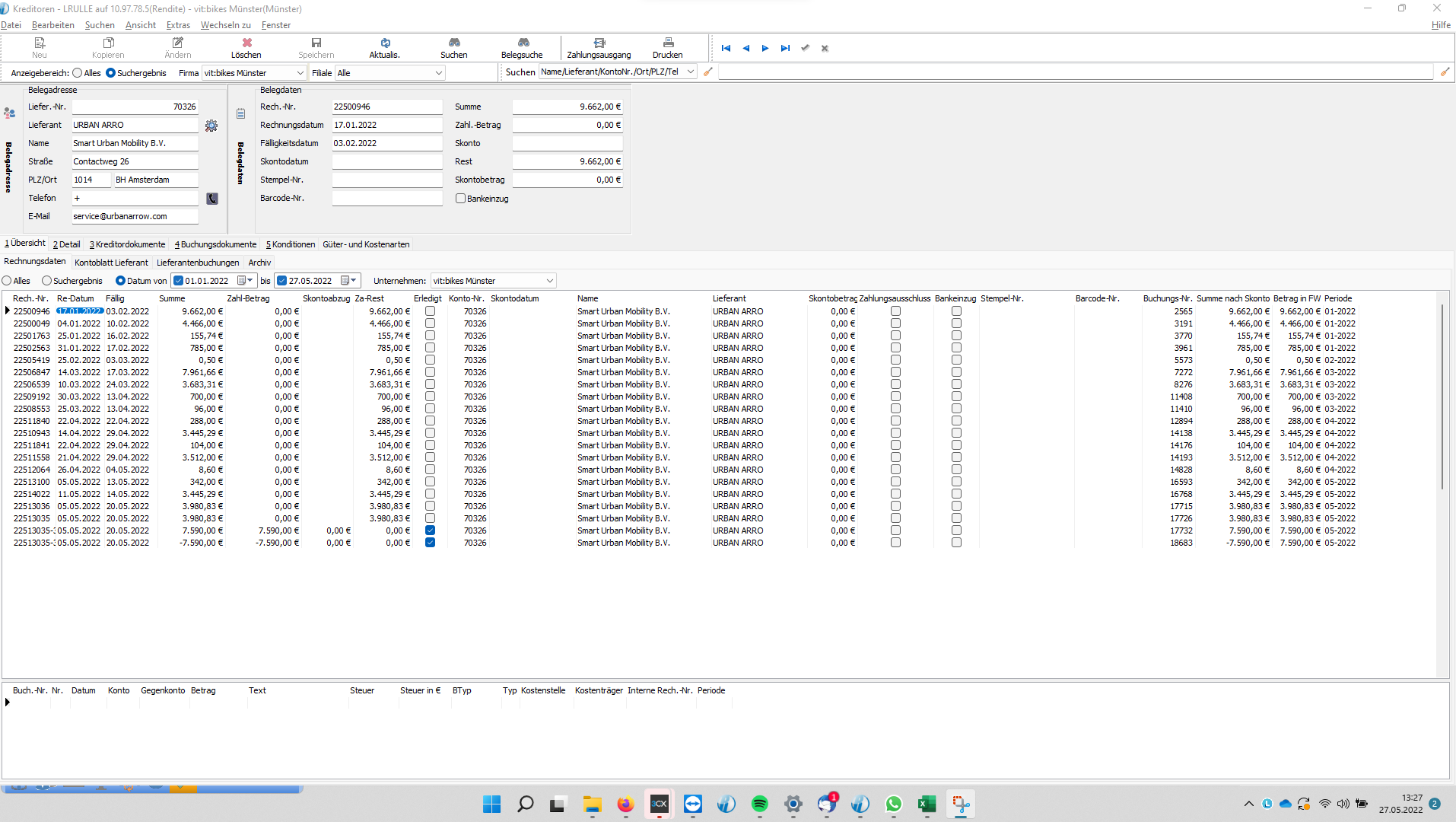
Task: Expand the Filiale dropdown showing Alle
Action: tap(438, 73)
